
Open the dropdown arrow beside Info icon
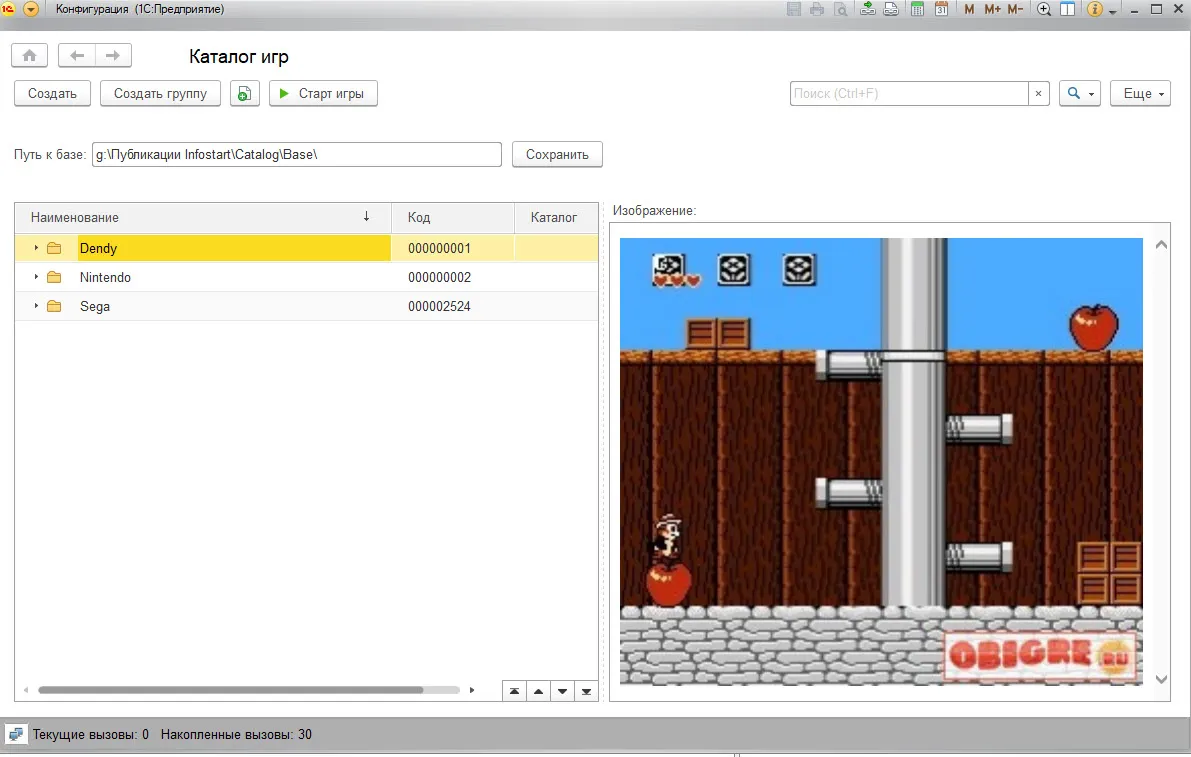1113,11
